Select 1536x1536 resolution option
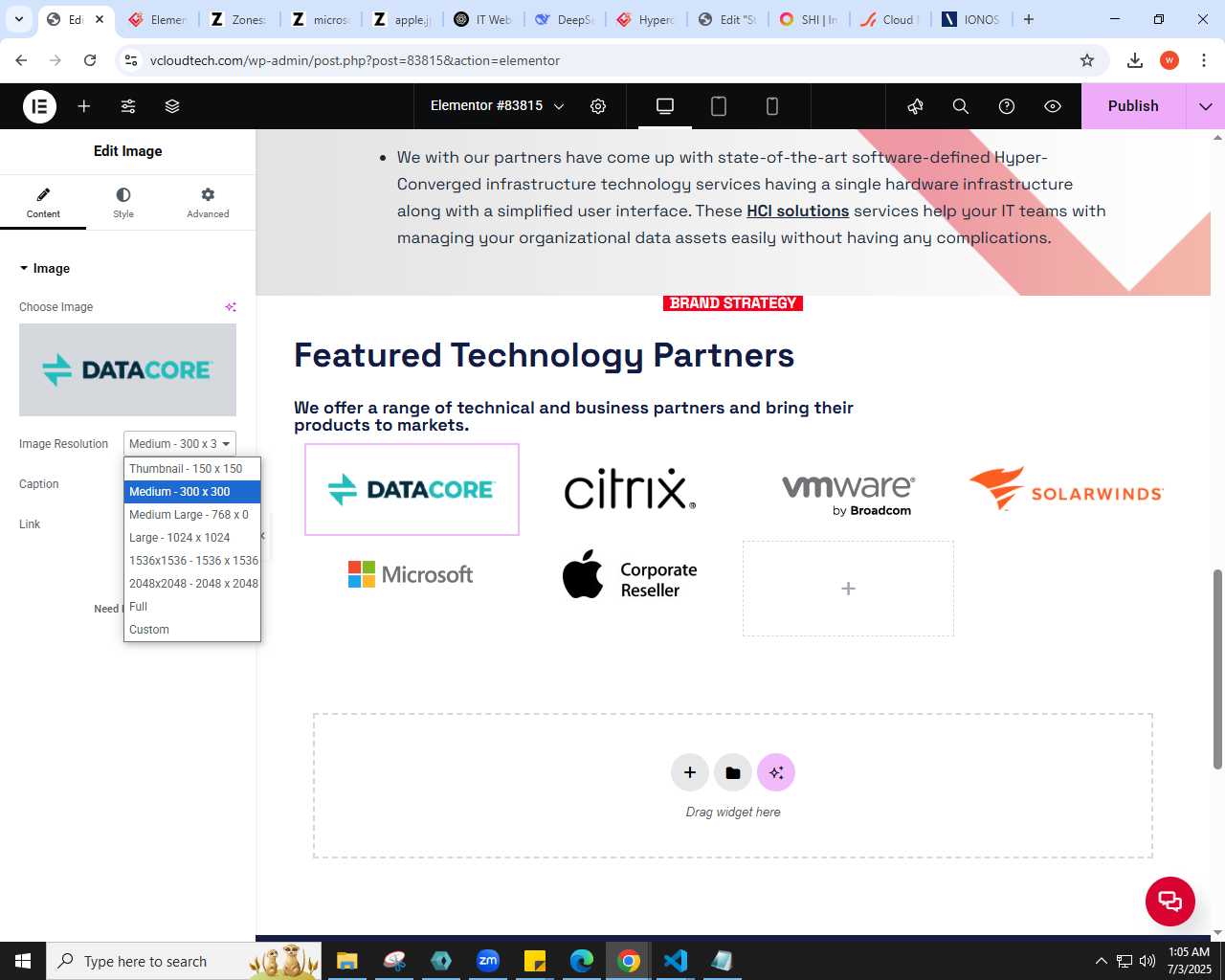Viewport: 1225px width, 980px height. [192, 561]
